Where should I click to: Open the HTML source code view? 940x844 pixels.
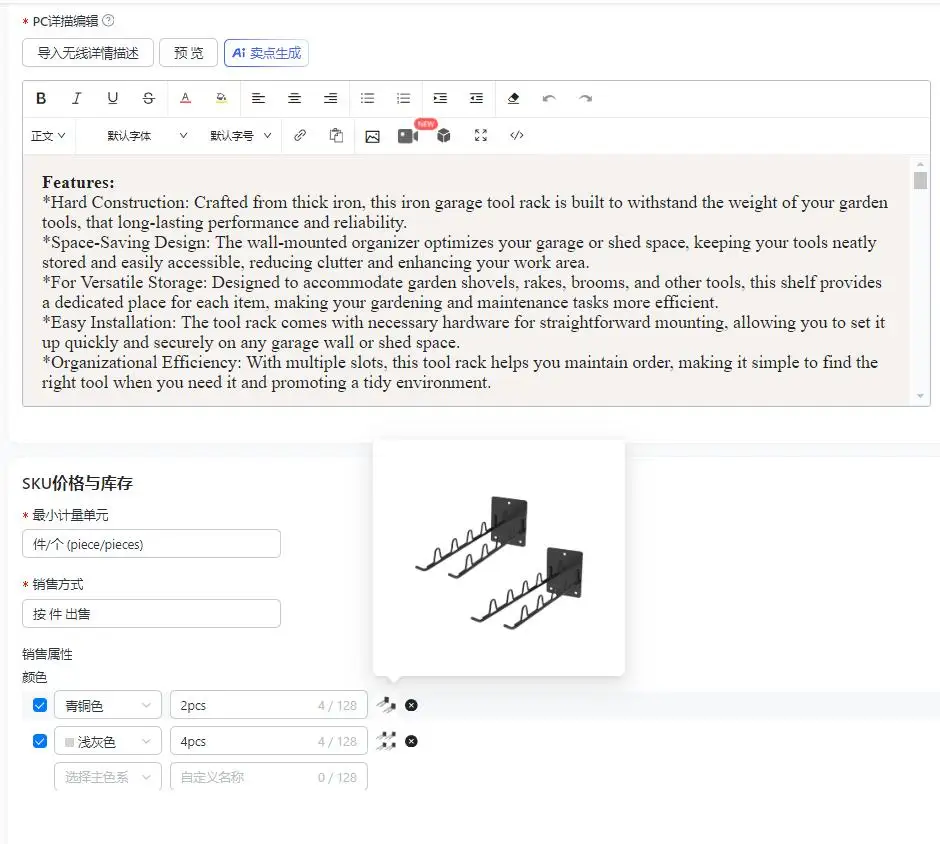click(x=517, y=135)
